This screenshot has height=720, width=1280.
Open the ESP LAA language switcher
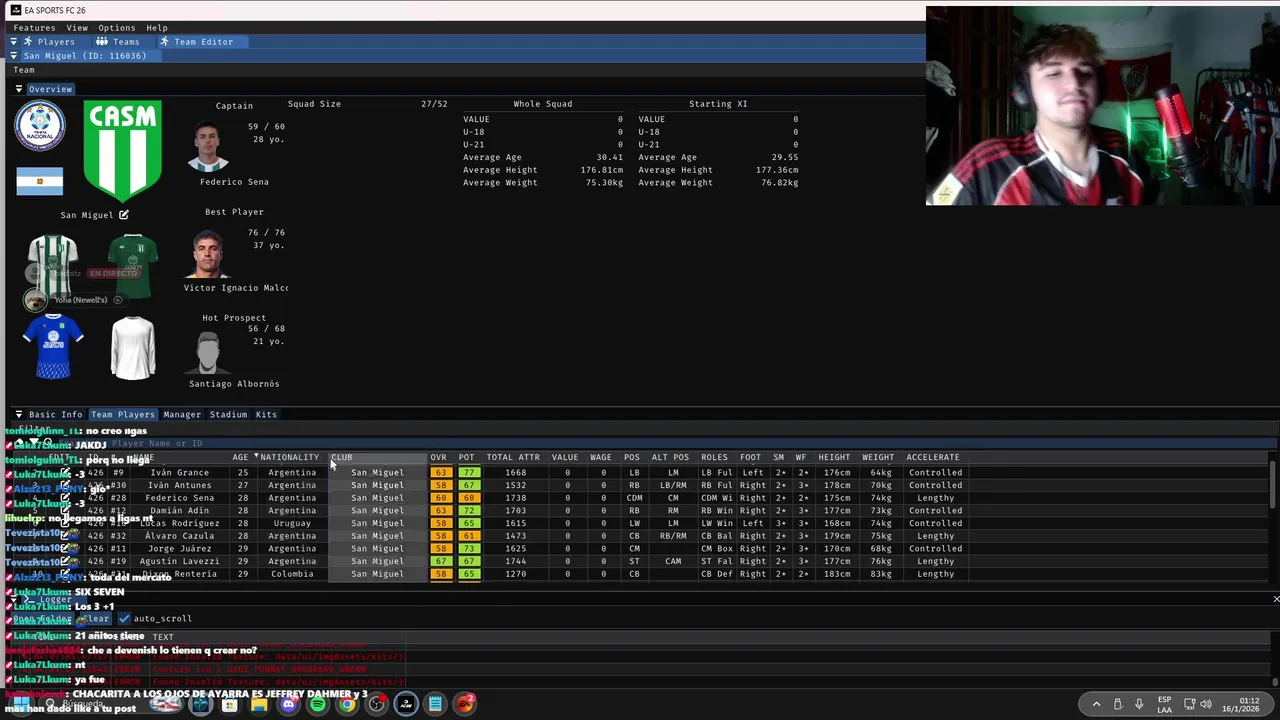pos(1165,704)
